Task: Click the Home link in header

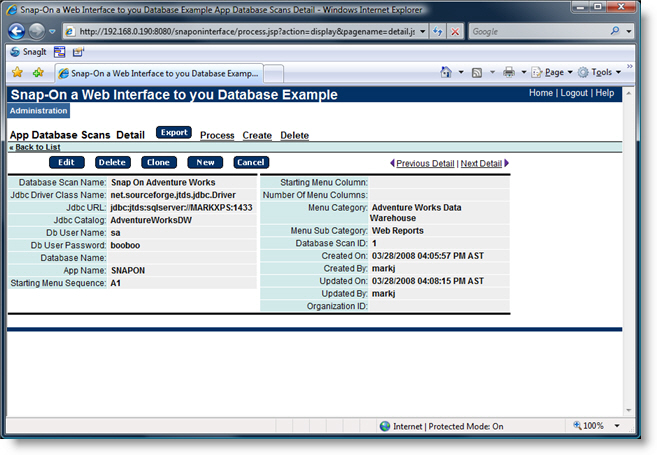Action: click(541, 93)
